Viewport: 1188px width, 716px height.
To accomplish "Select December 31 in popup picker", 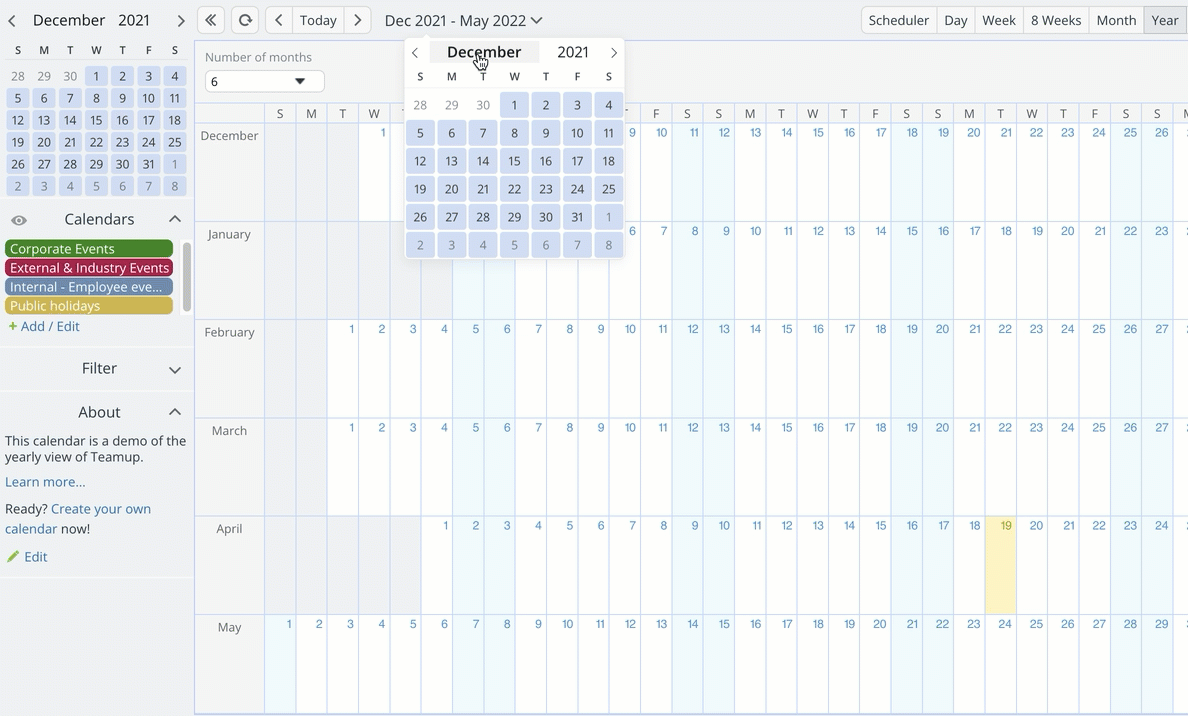I will [577, 217].
